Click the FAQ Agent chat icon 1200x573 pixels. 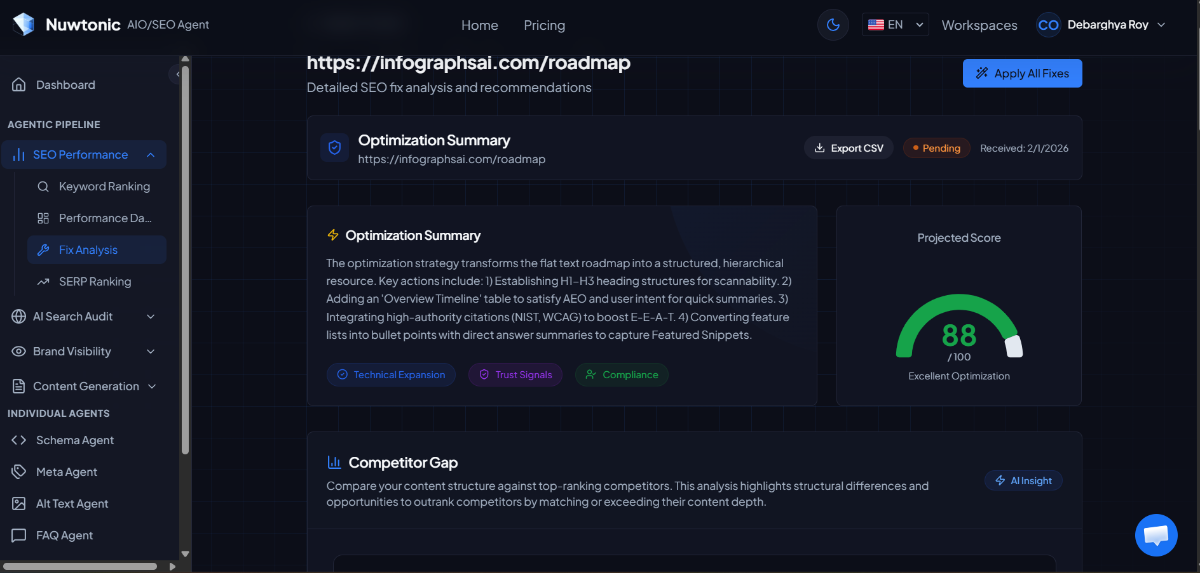pos(18,536)
